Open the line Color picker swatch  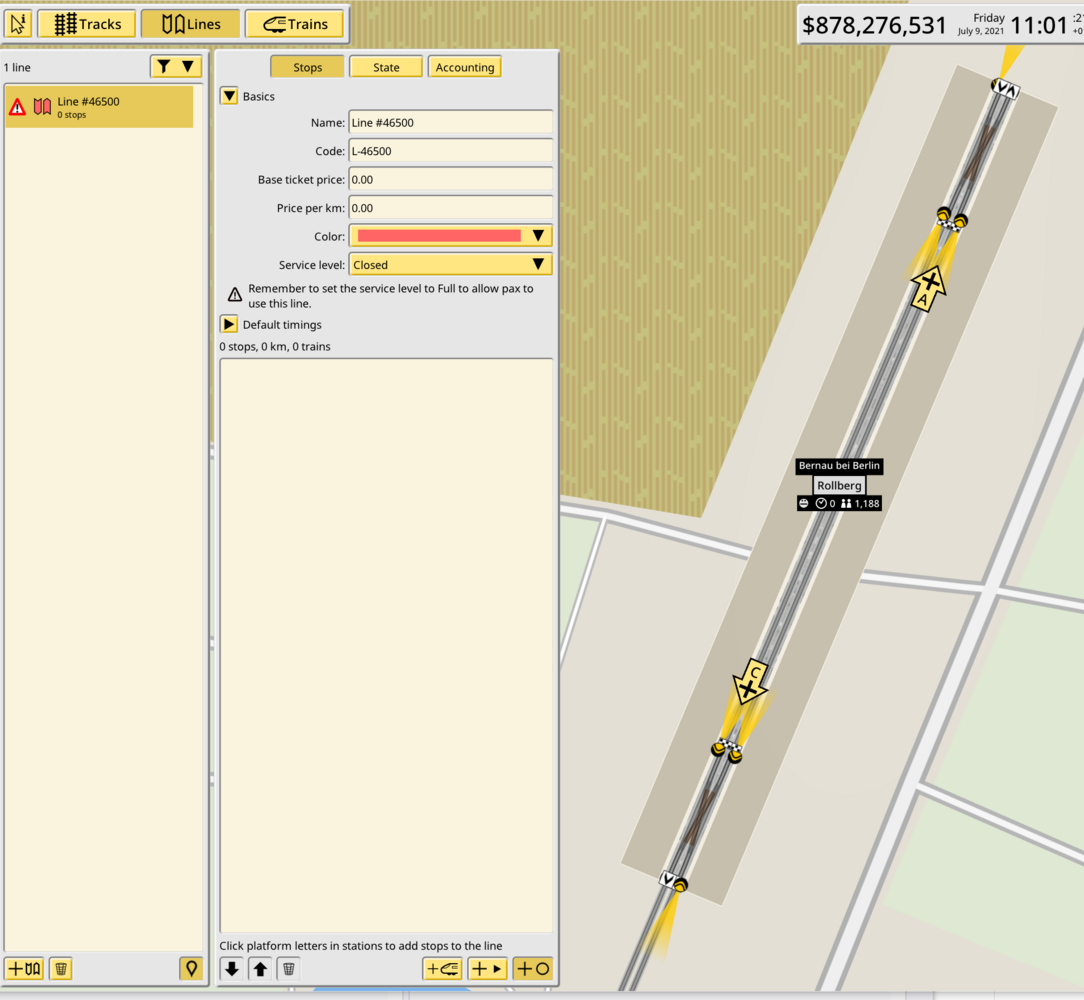[445, 236]
